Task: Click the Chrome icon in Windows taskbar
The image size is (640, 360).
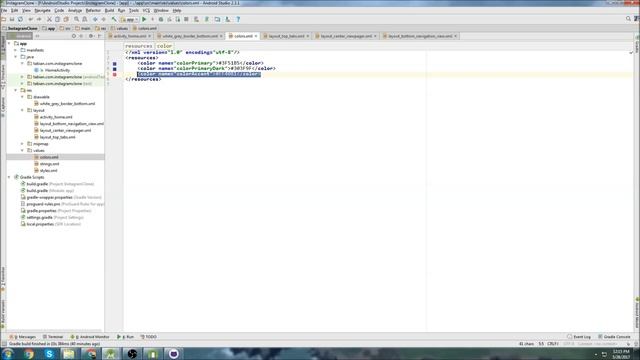Action: 28,353
